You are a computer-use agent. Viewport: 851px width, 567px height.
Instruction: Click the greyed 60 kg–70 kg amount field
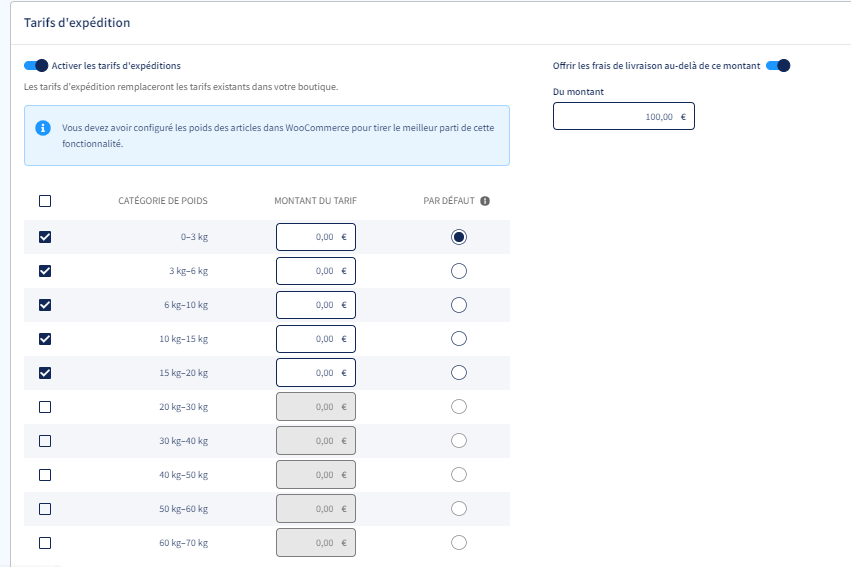(x=316, y=543)
